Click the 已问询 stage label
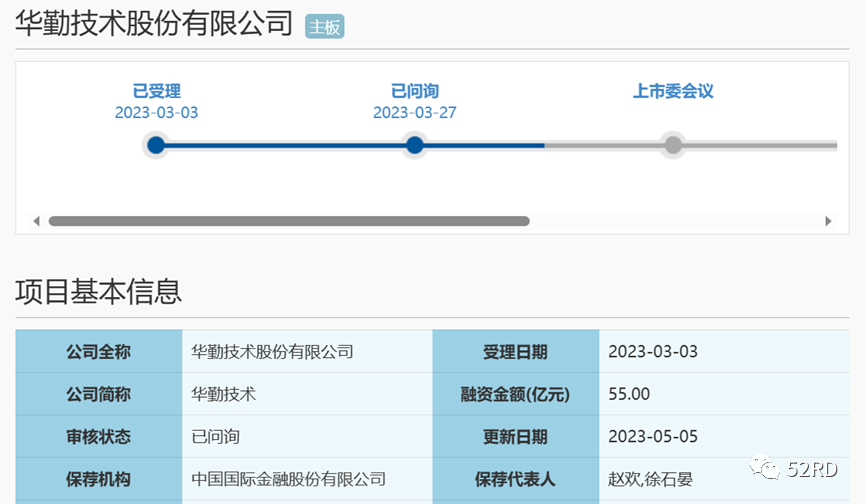This screenshot has height=504, width=865. coord(415,91)
